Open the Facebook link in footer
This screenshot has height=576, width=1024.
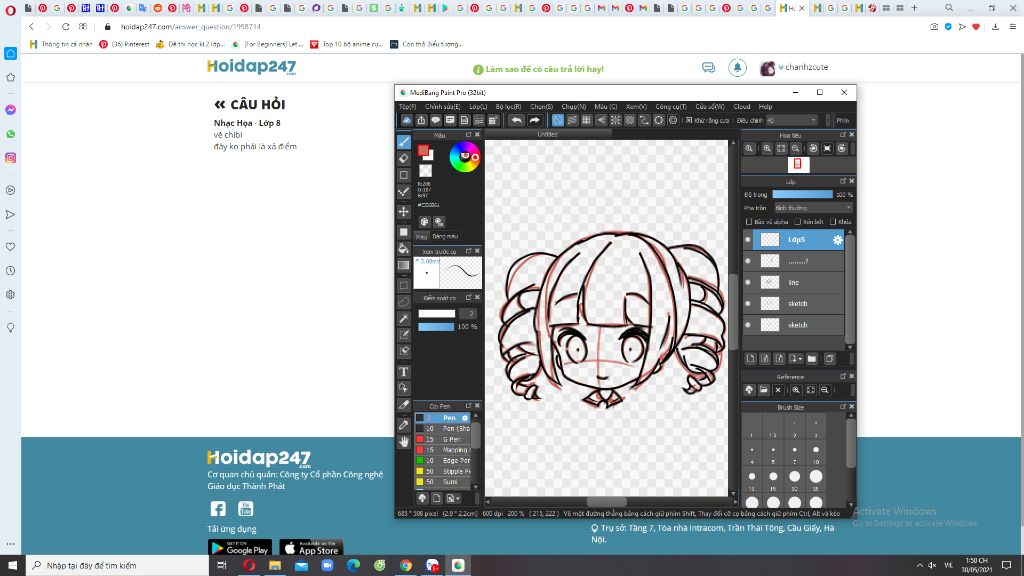[218, 509]
